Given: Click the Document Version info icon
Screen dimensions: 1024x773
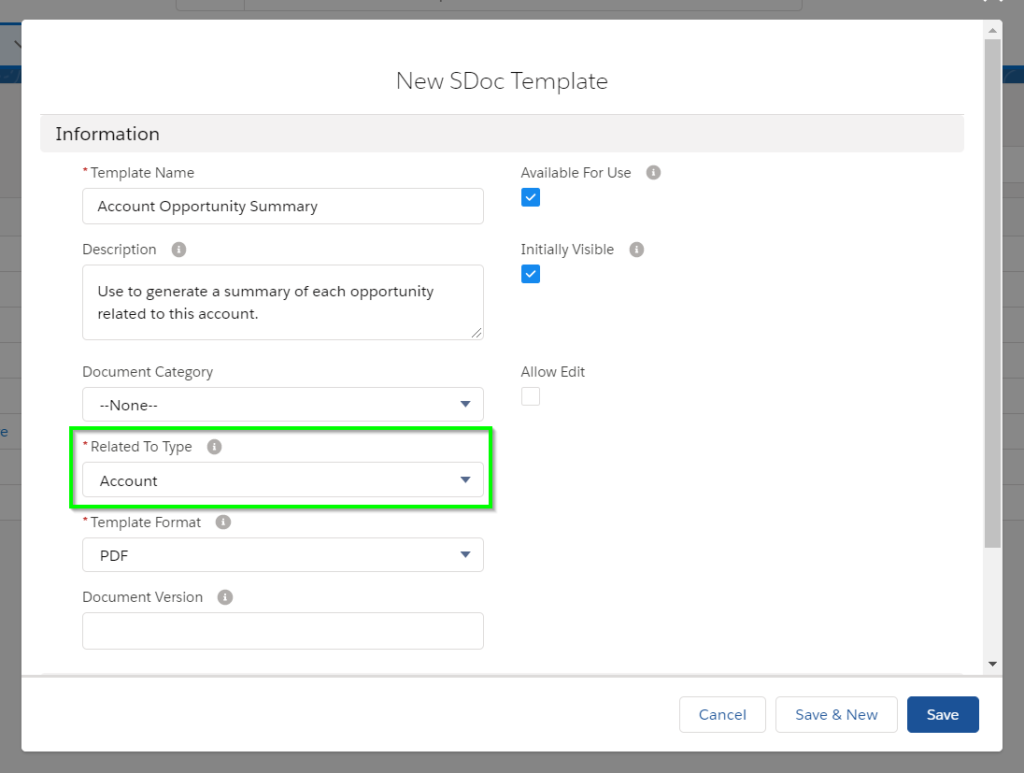Looking at the screenshot, I should click(x=224, y=597).
